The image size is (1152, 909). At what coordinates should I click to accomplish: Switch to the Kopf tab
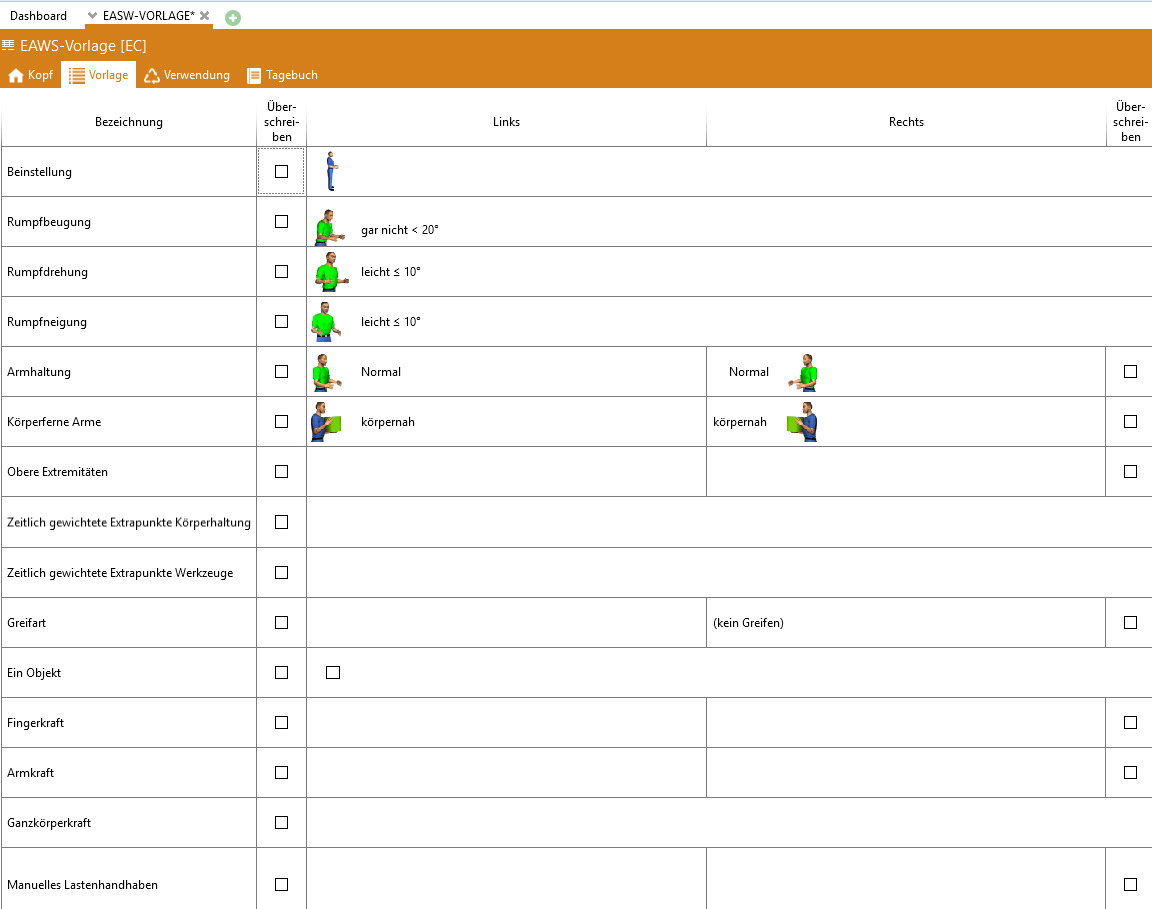[x=31, y=75]
